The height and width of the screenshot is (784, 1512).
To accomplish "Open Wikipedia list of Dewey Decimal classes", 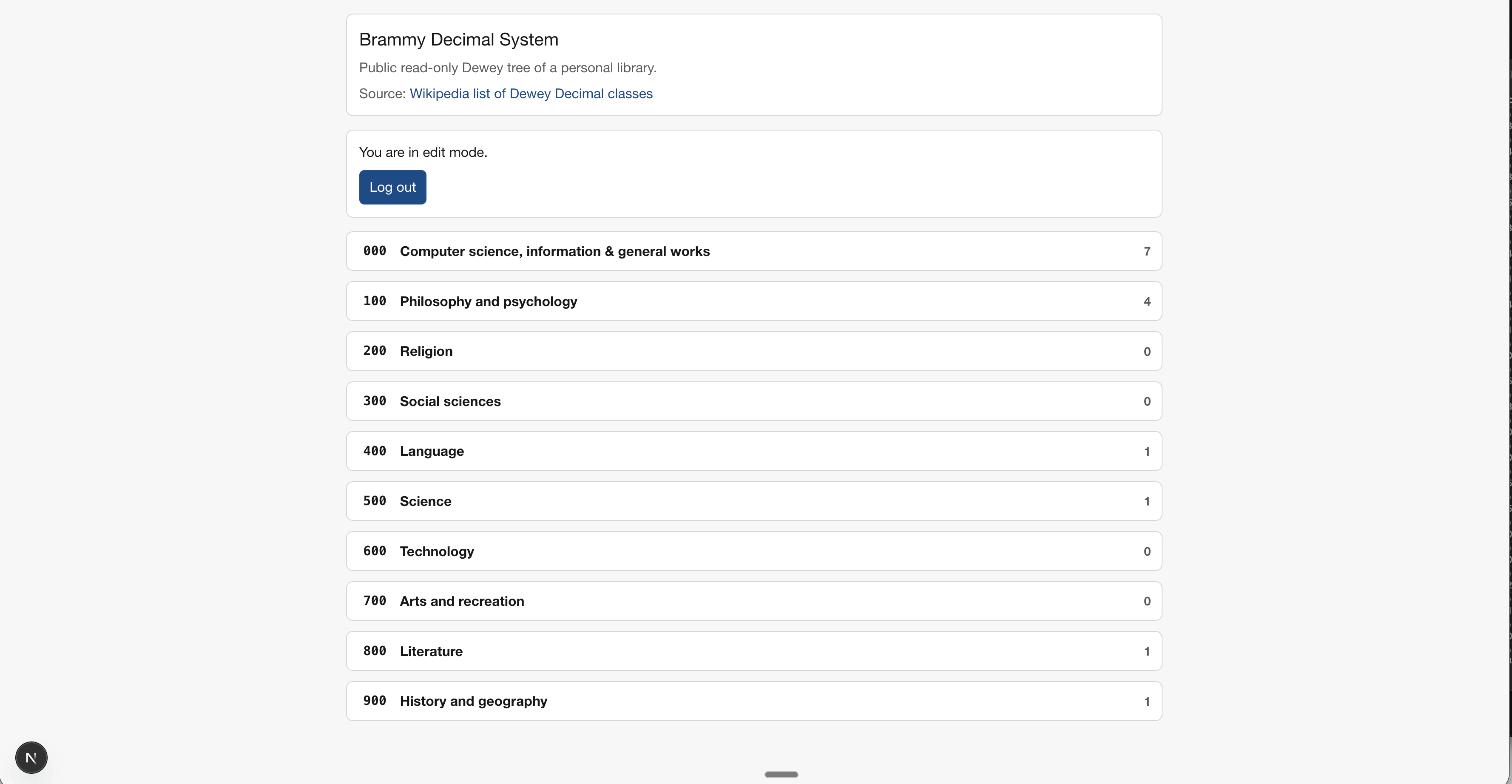I will [531, 94].
